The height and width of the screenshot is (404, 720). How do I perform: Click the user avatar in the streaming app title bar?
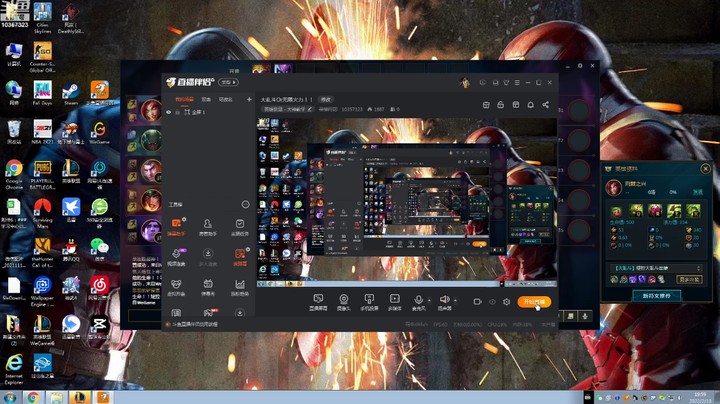tap(465, 83)
